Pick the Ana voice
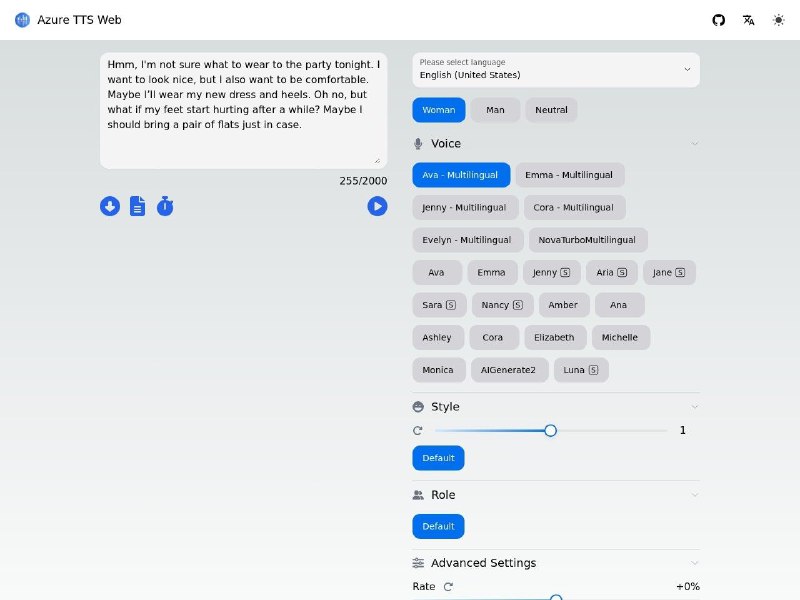This screenshot has height=600, width=800. [x=619, y=305]
